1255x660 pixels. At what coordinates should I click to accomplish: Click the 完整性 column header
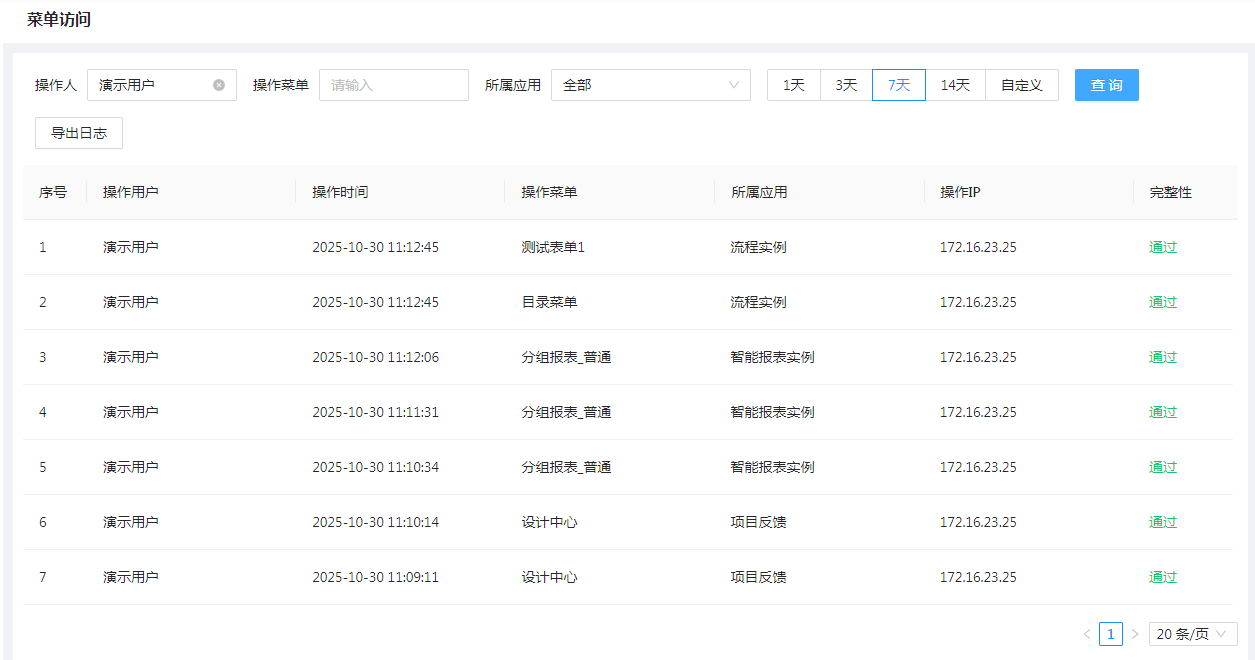coord(1170,192)
